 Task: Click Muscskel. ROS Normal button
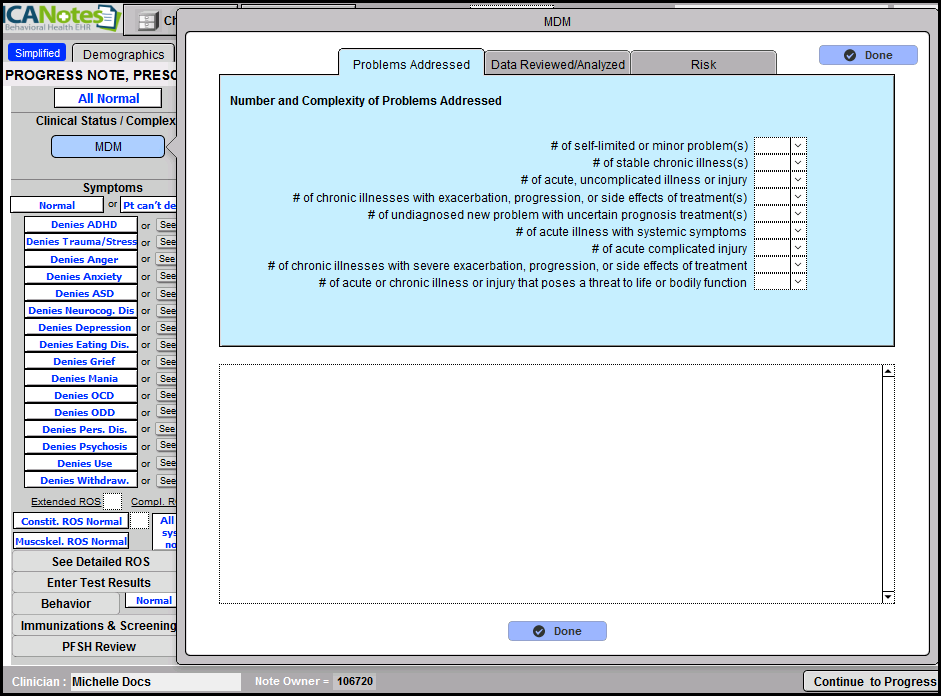tap(71, 541)
